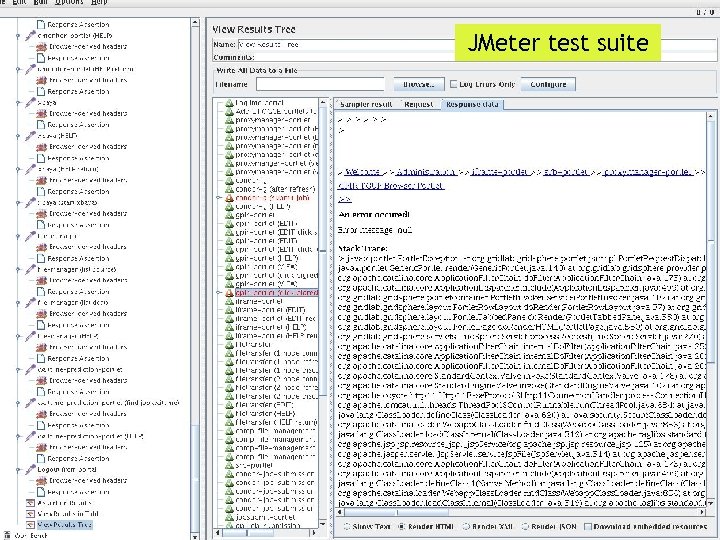Click green icon beside iframe-portlet result
The height and width of the screenshot is (540, 720).
tap(230, 301)
